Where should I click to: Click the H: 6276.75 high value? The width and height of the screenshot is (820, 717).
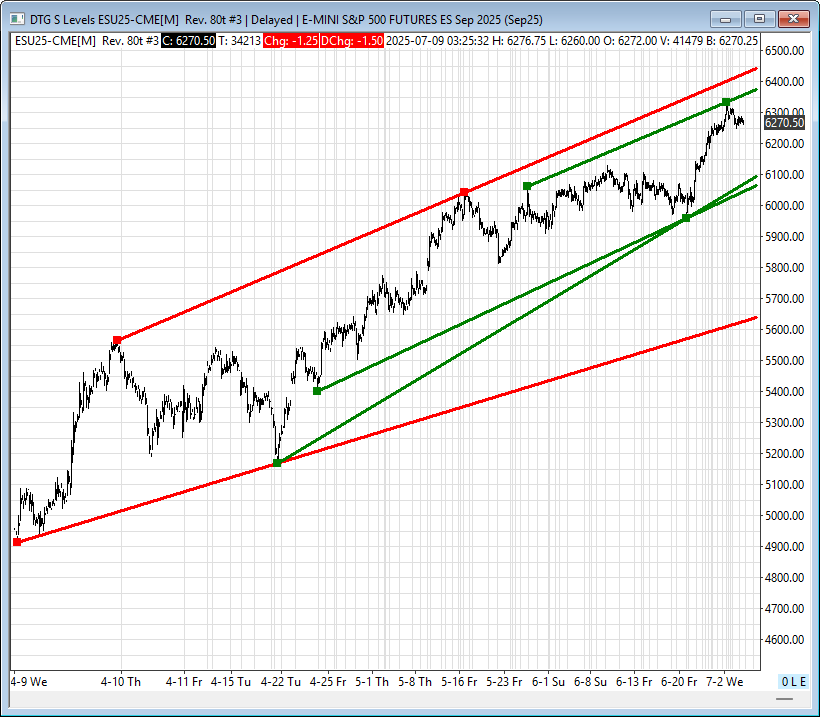519,41
